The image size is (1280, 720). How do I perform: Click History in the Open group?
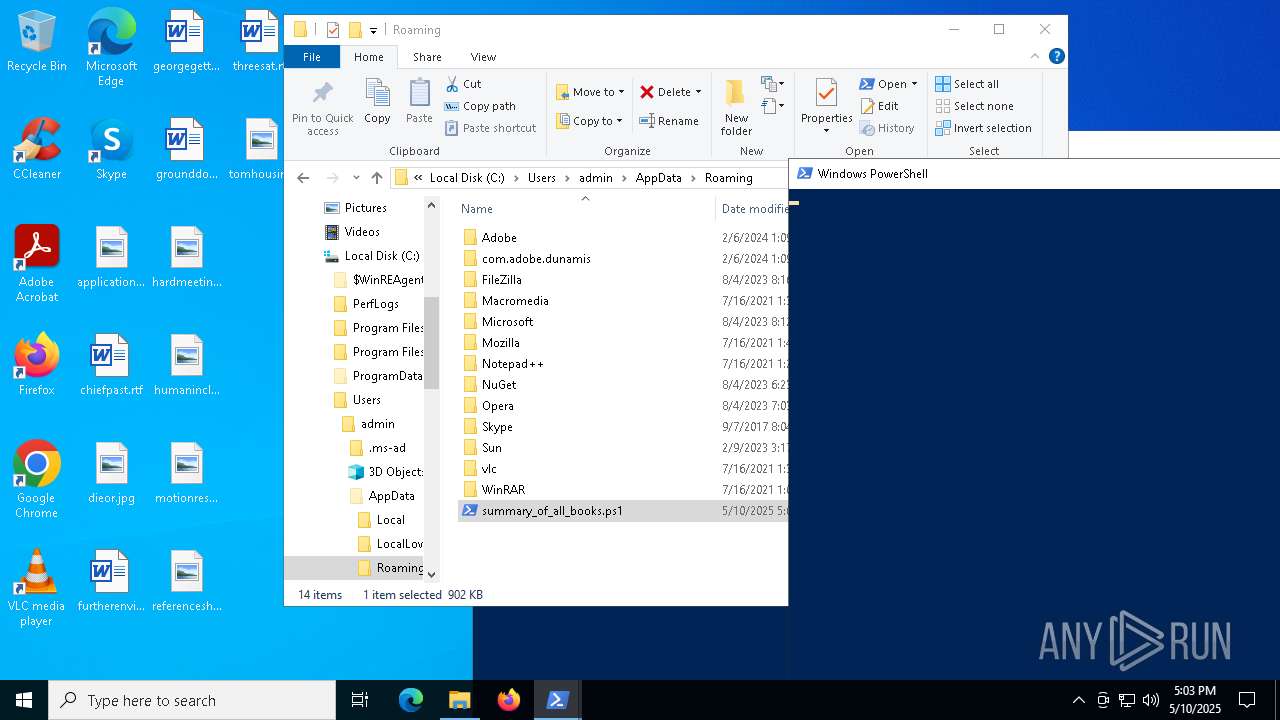[887, 128]
